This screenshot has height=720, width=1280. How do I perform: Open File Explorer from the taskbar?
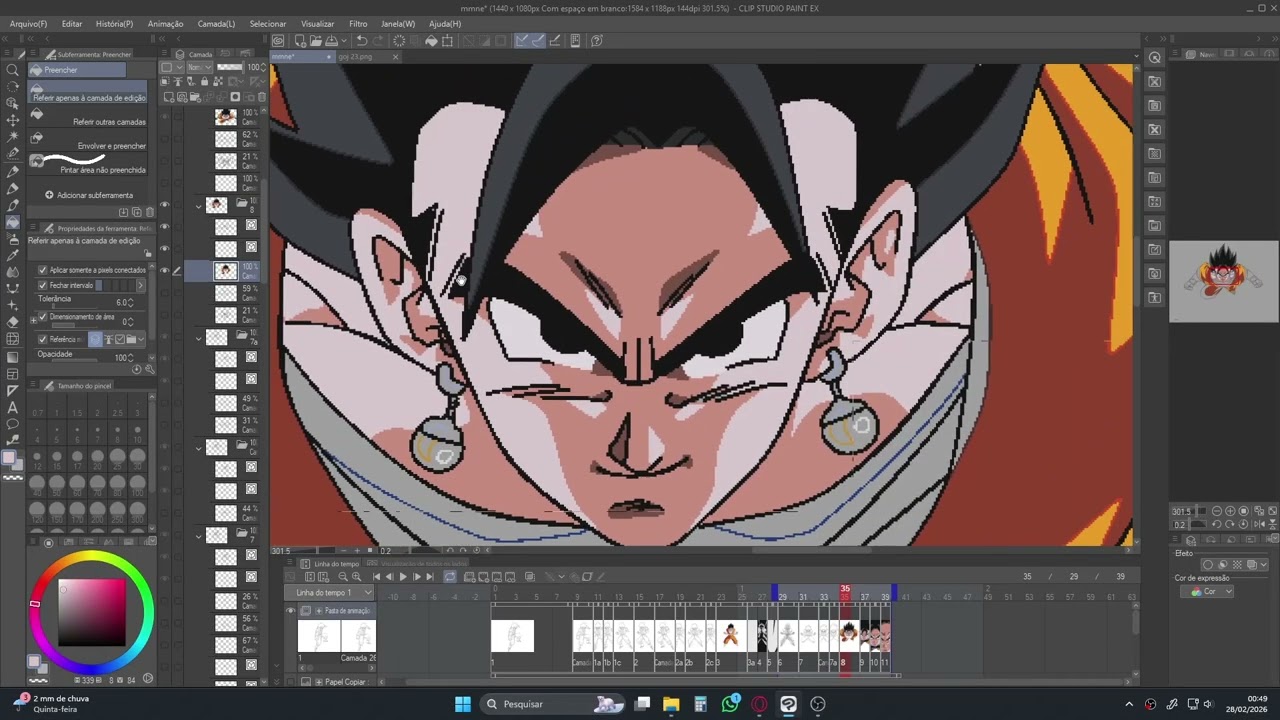672,704
